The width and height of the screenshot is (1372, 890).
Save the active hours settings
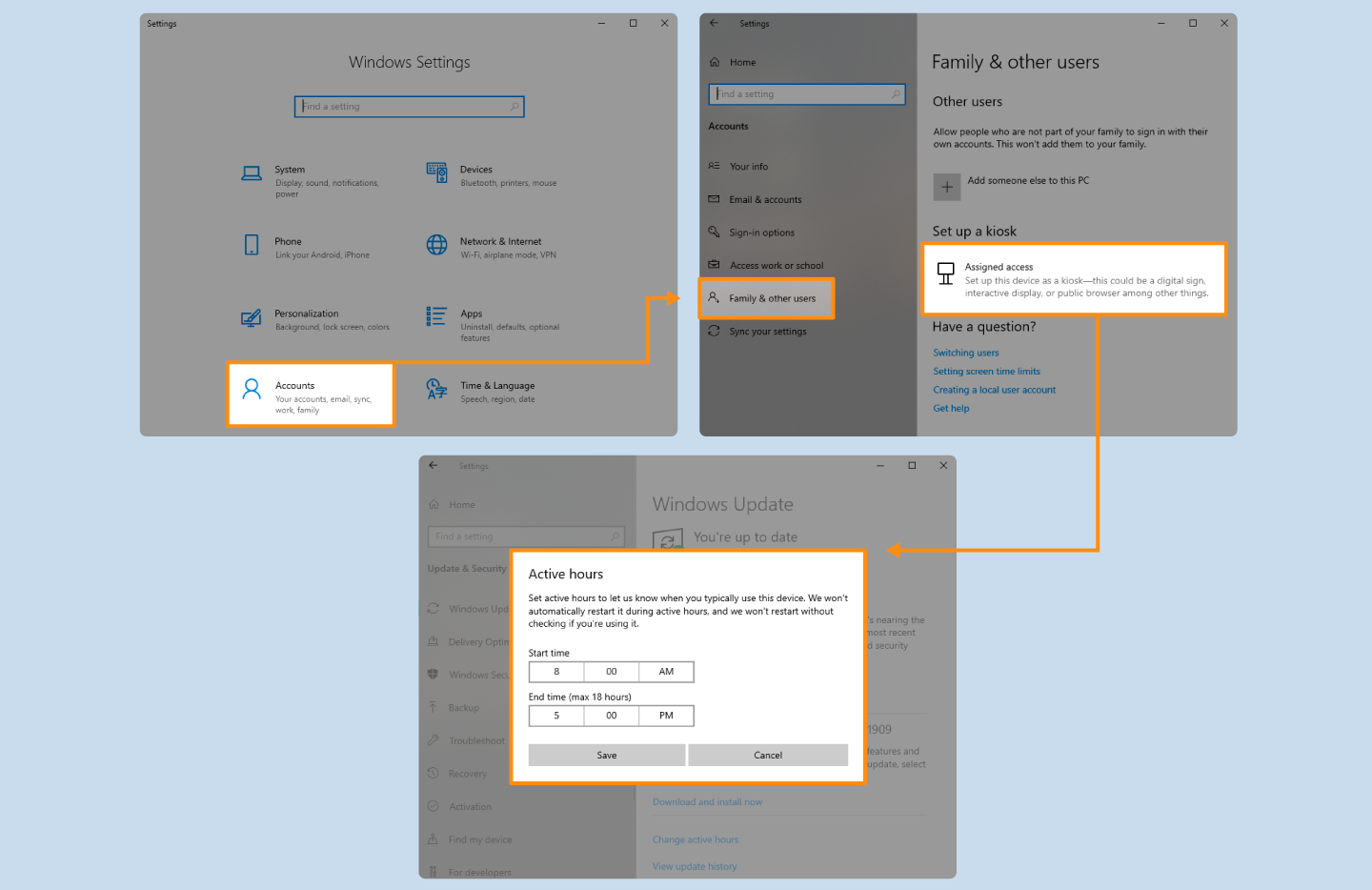(x=607, y=755)
